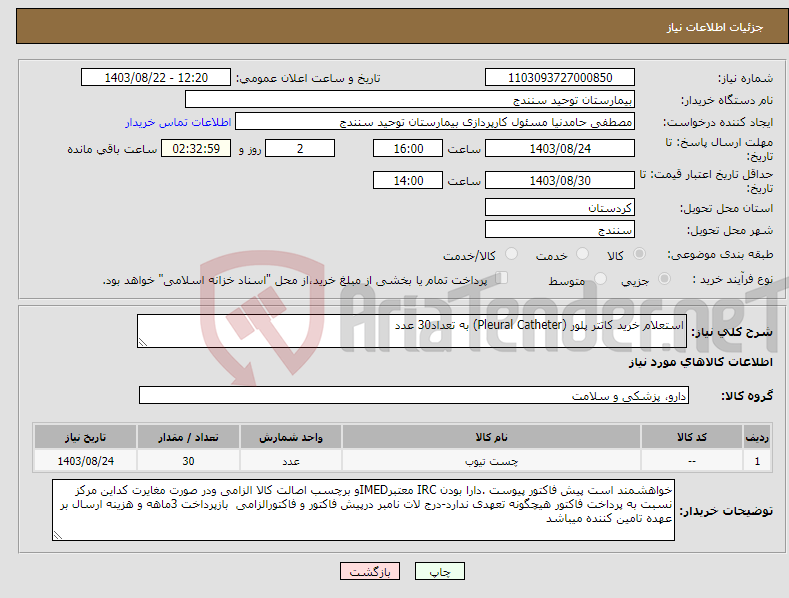The height and width of the screenshot is (598, 789).
Task: Click the چاپ (print) button
Action: pos(439,571)
